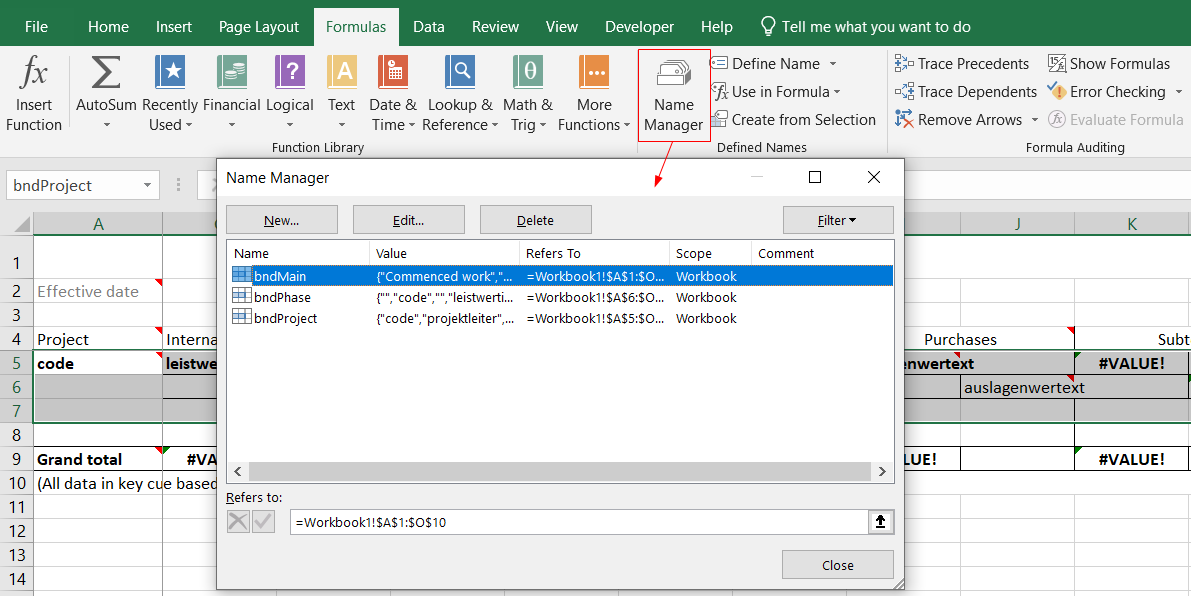This screenshot has height=596, width=1191.
Task: Expand the Name Box dropdown arrow
Action: click(148, 185)
